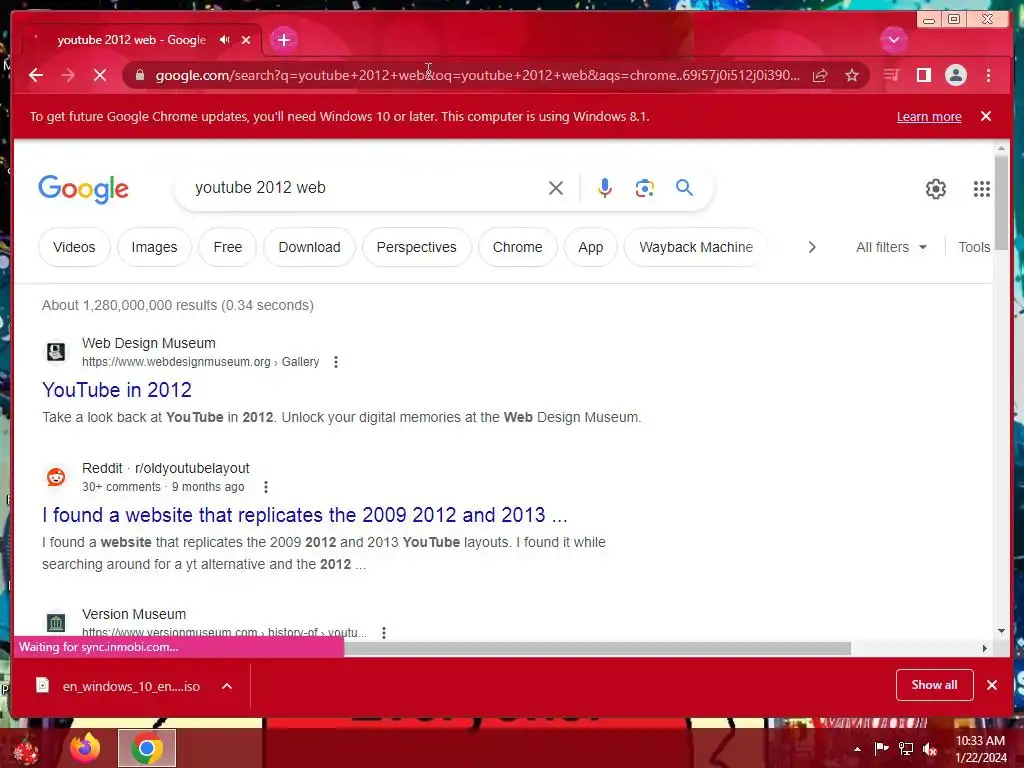Click the muted volume tray icon
The width and height of the screenshot is (1024, 768).
click(930, 748)
